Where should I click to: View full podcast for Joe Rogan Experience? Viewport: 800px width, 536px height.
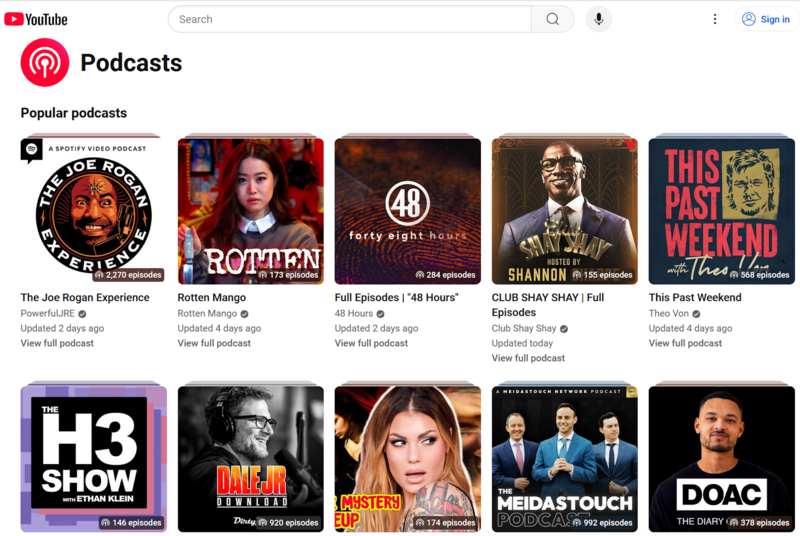coord(57,343)
